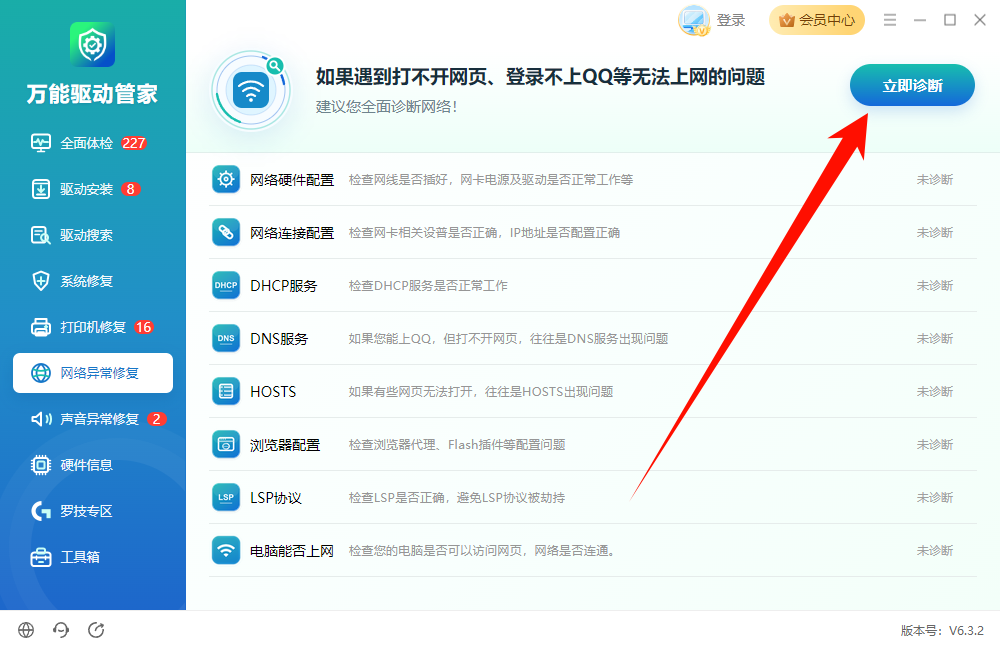Select the HOSTS label

[x=273, y=392]
